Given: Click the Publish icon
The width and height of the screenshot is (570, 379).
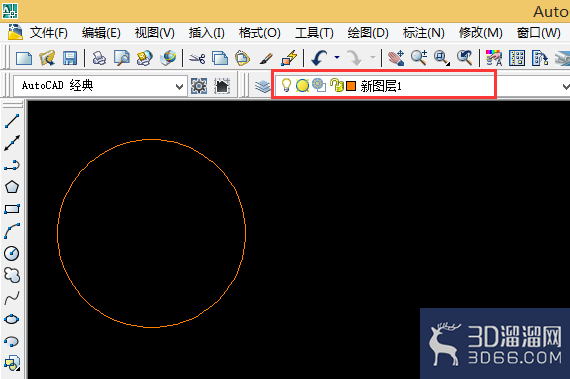Looking at the screenshot, I should (144, 58).
